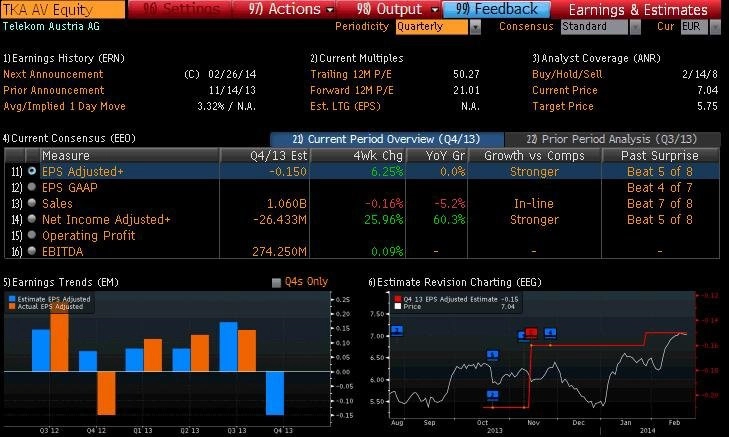Click the Net Income YoY growth 60.3%
Image resolution: width=729 pixels, height=437 pixels.
coord(449,219)
